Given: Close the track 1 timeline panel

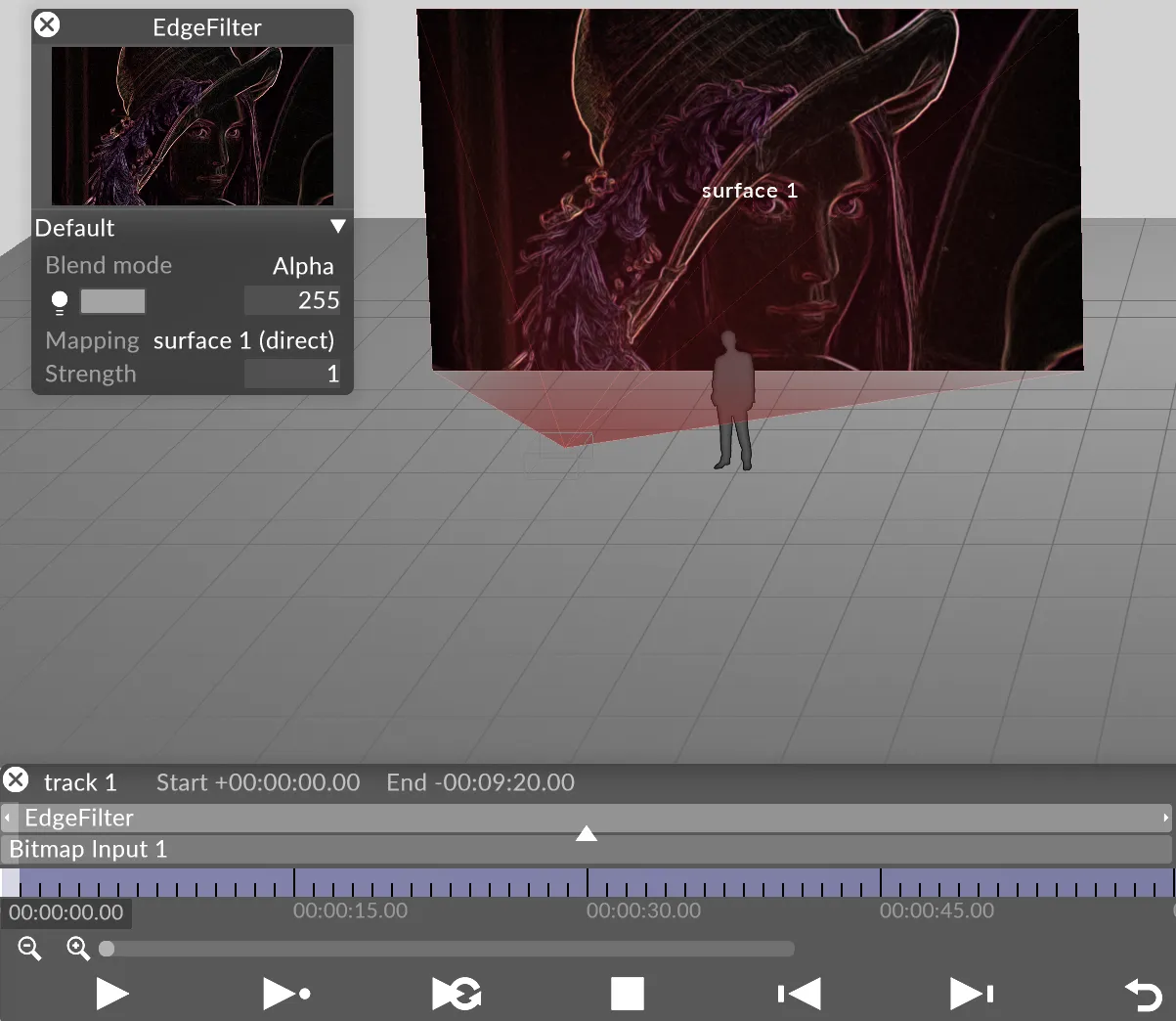Looking at the screenshot, I should 16,780.
